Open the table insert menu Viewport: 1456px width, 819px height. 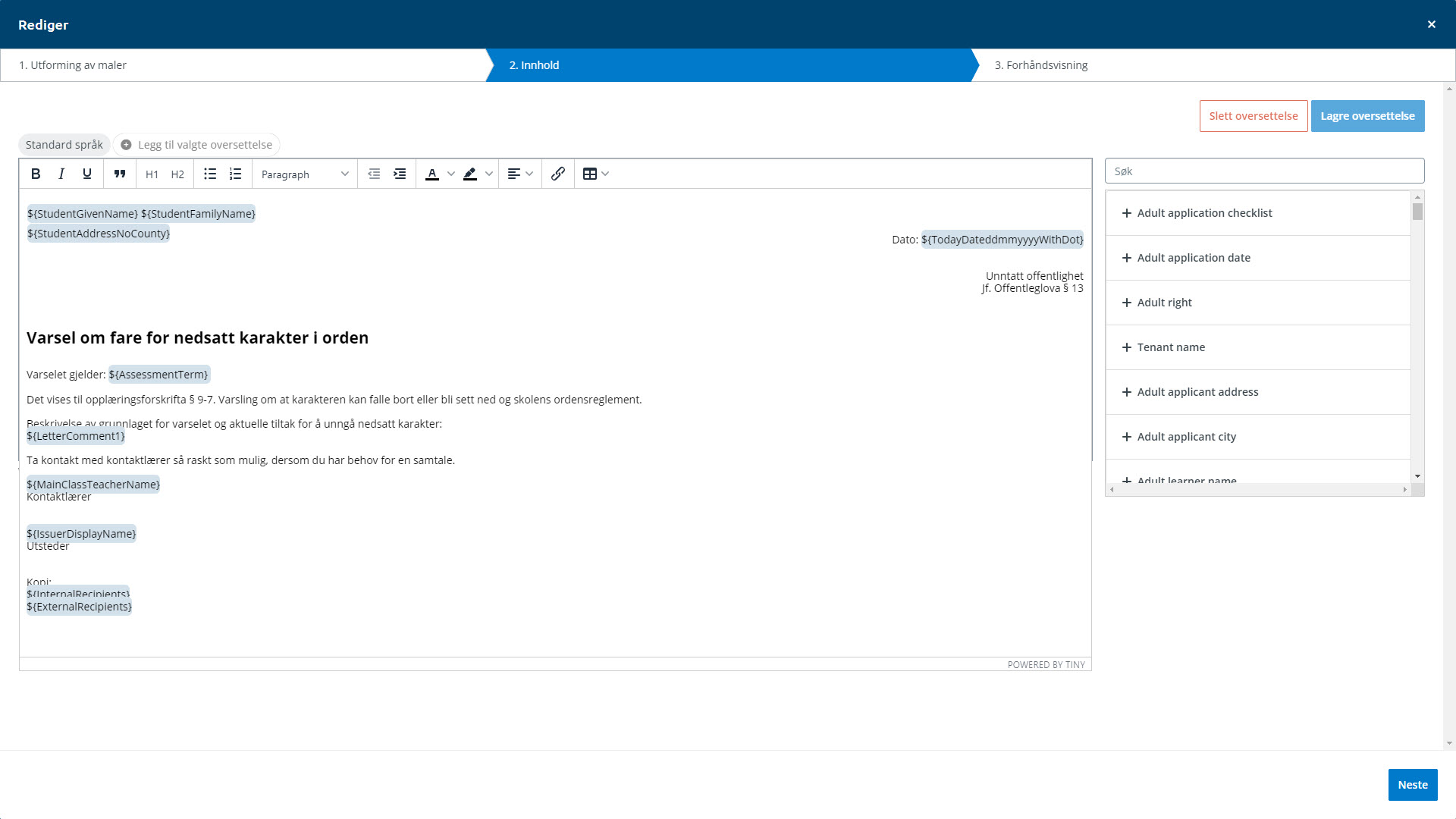coord(596,174)
